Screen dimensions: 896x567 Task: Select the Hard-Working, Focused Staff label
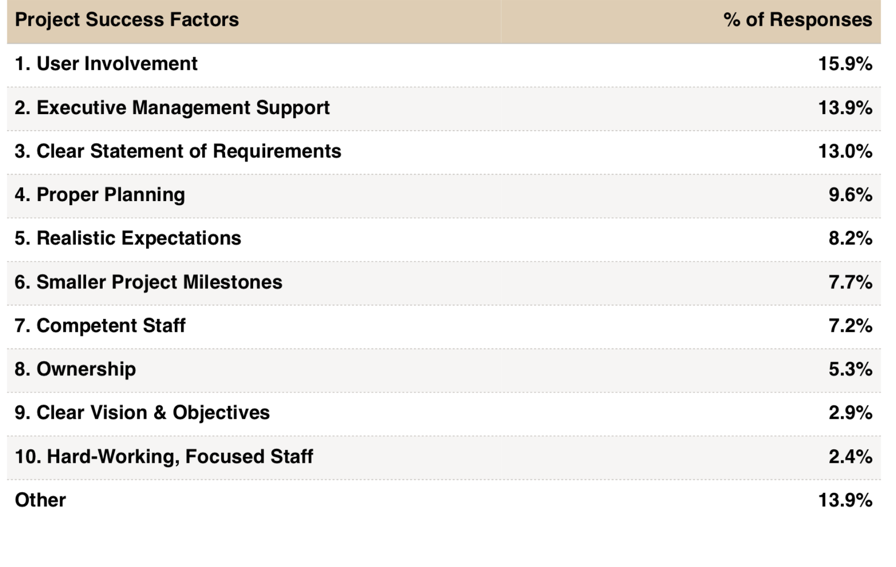164,457
